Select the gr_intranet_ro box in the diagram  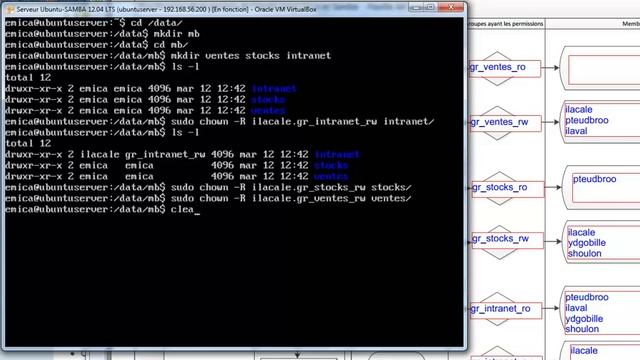point(506,310)
